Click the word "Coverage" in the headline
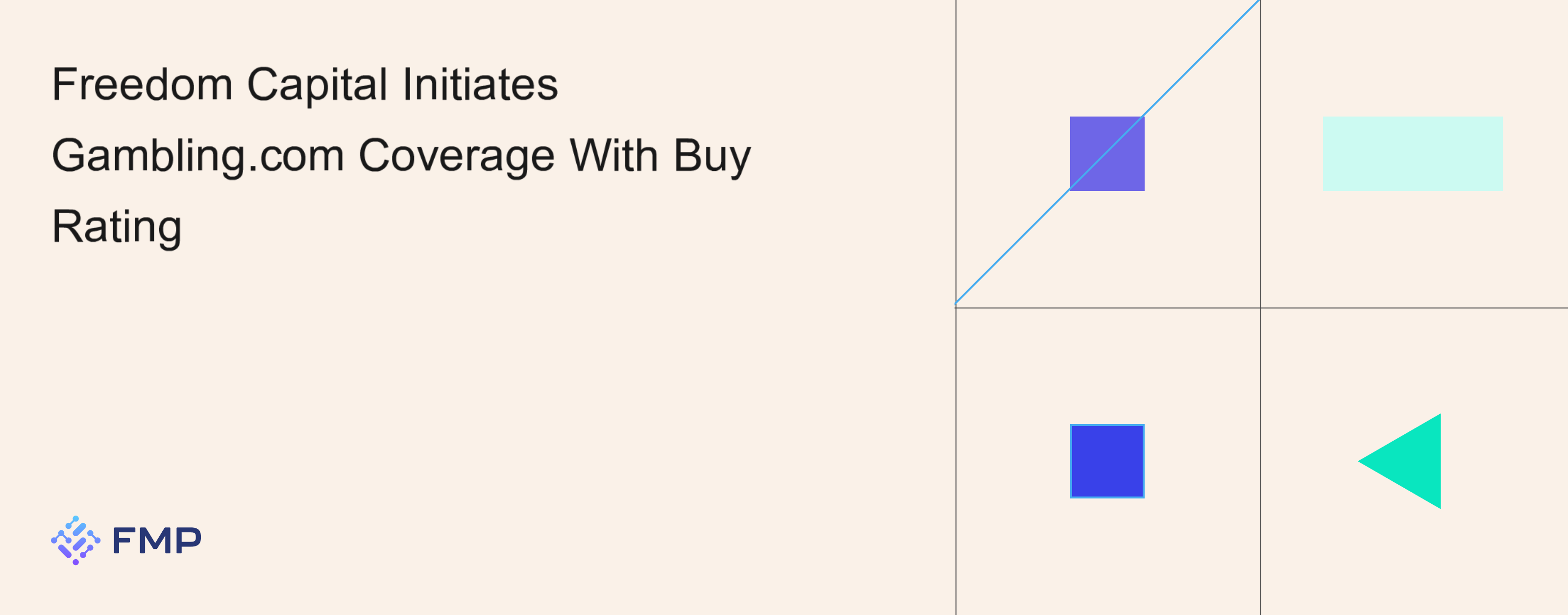1568x615 pixels. (x=457, y=156)
